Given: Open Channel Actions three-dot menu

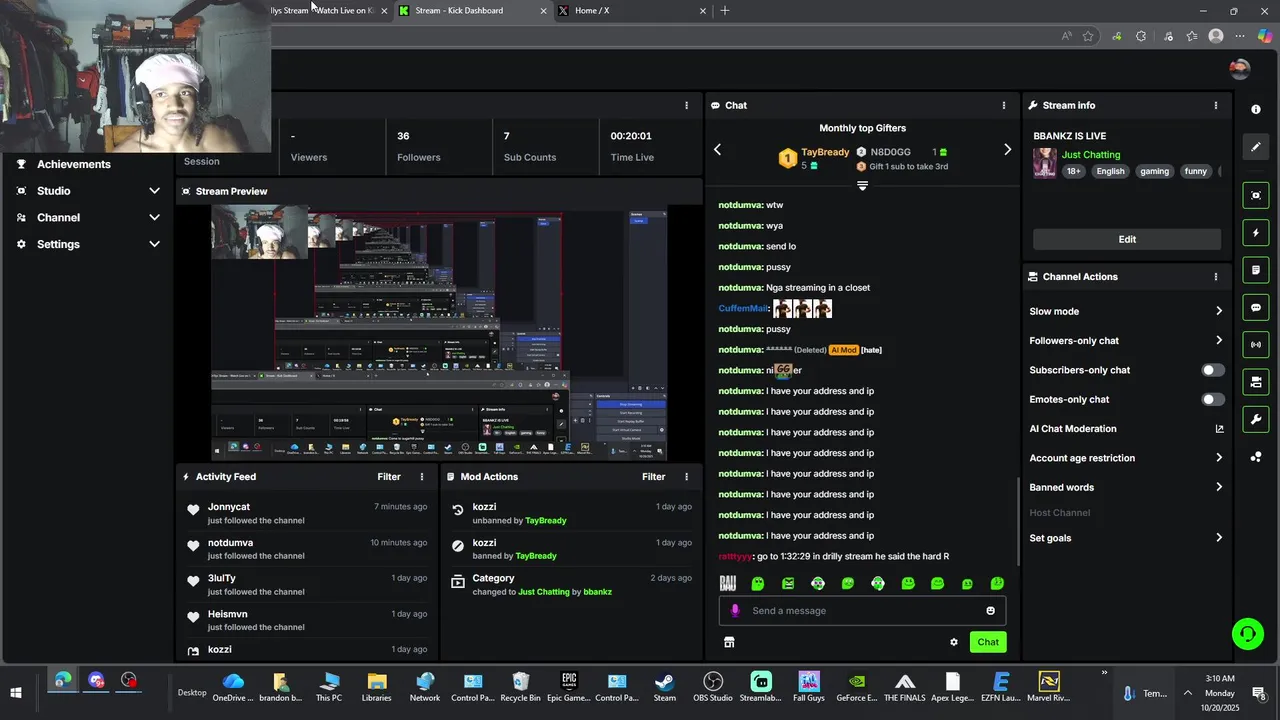Looking at the screenshot, I should tap(1216, 277).
